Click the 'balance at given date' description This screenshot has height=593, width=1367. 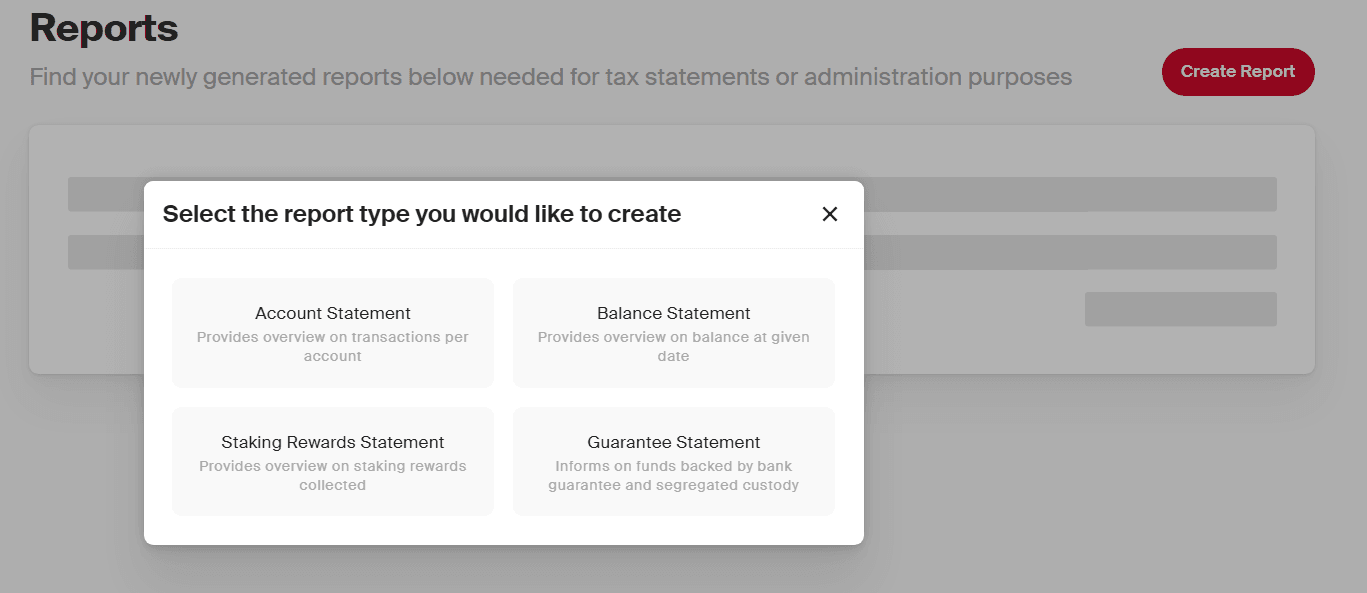point(673,347)
